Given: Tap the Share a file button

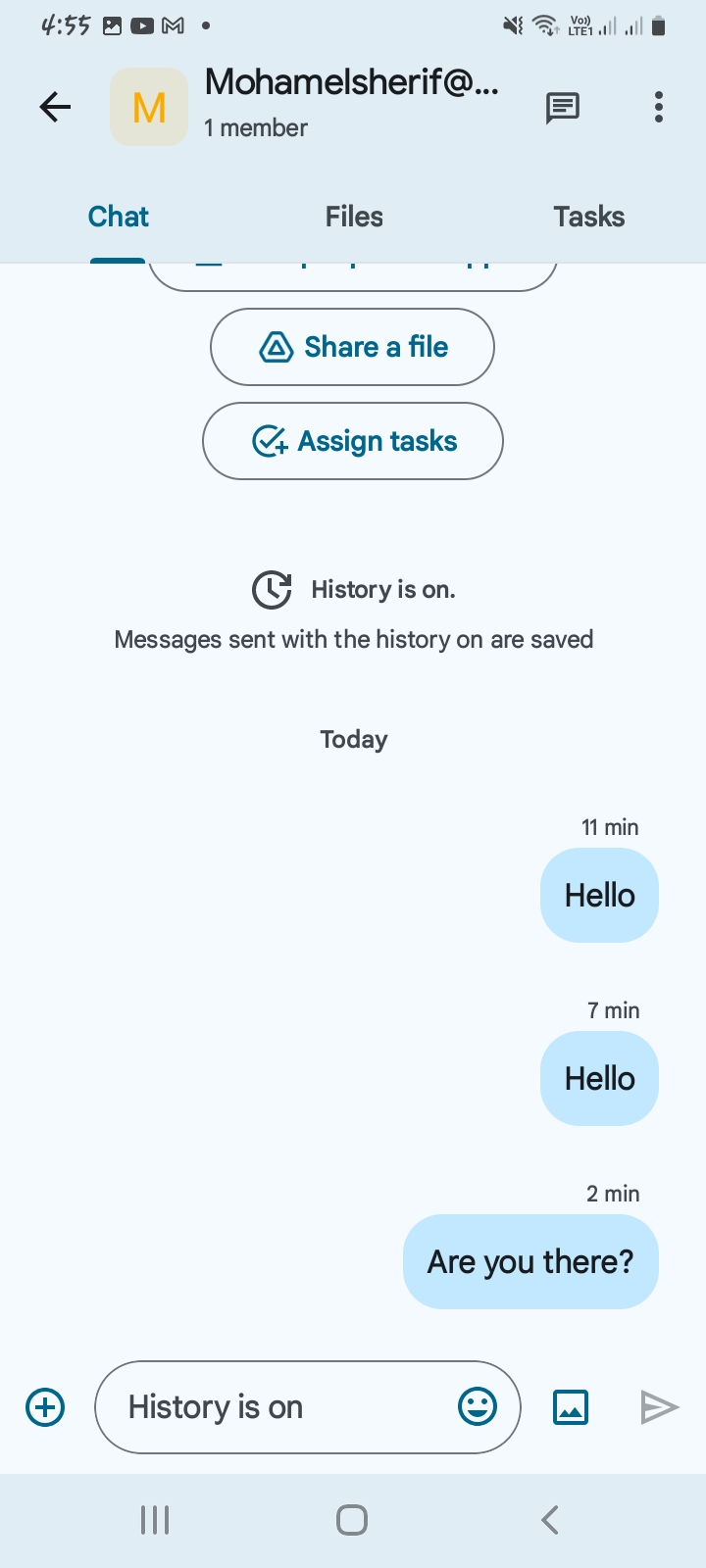Looking at the screenshot, I should tap(352, 347).
